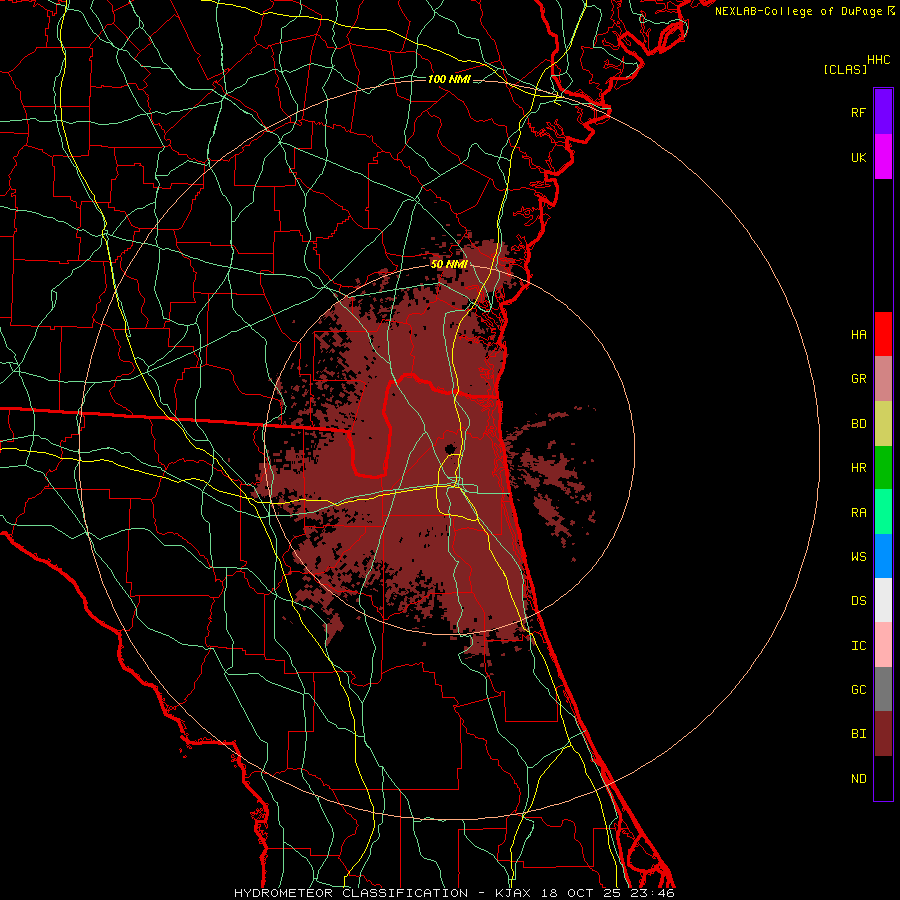The width and height of the screenshot is (900, 900).
Task: Click the UK legend label
Action: pyautogui.click(x=858, y=157)
